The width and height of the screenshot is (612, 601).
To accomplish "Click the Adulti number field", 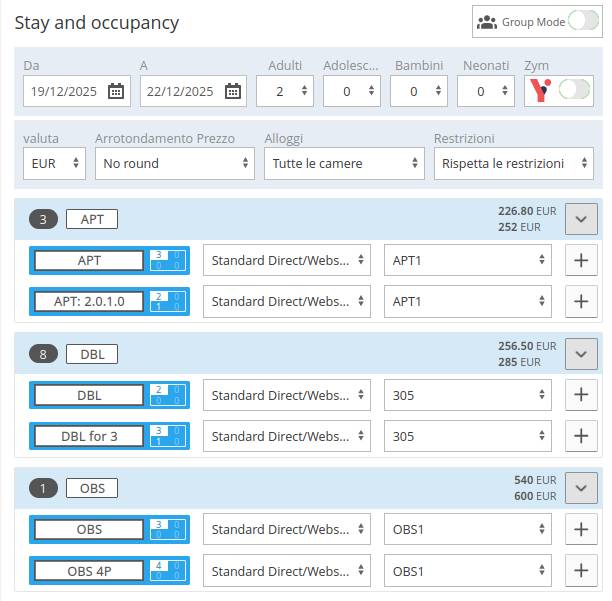I will tap(284, 91).
